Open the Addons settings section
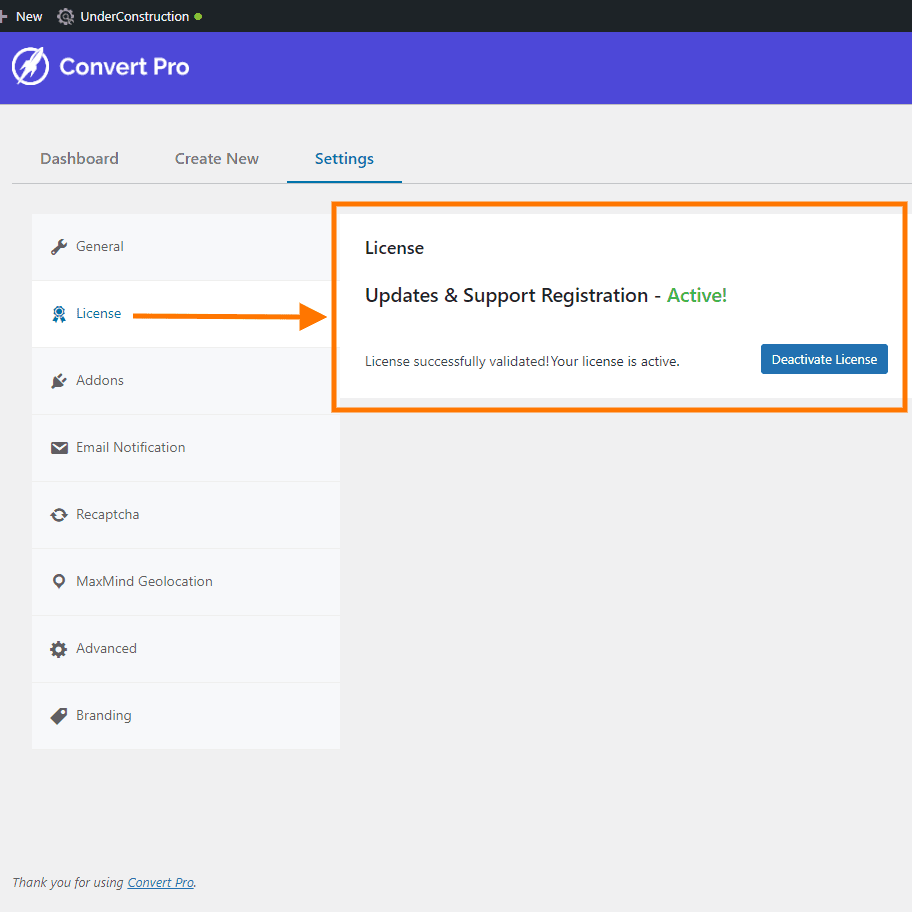Image resolution: width=912 pixels, height=912 pixels. (x=186, y=381)
